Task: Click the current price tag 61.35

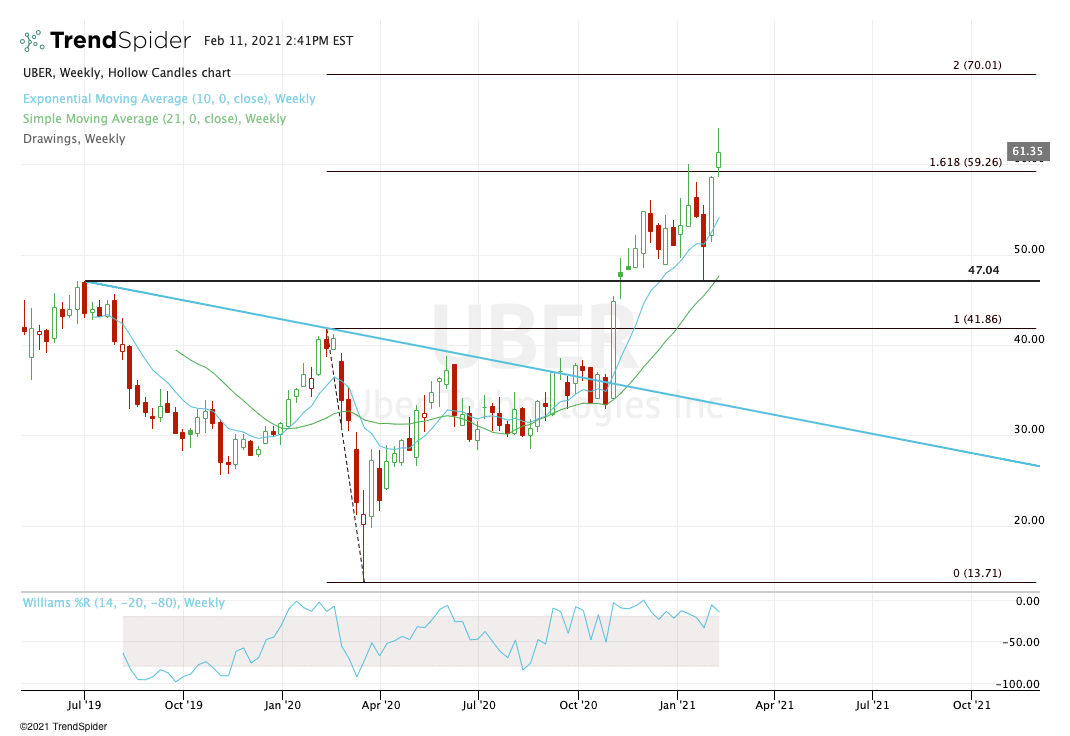Action: click(1028, 151)
